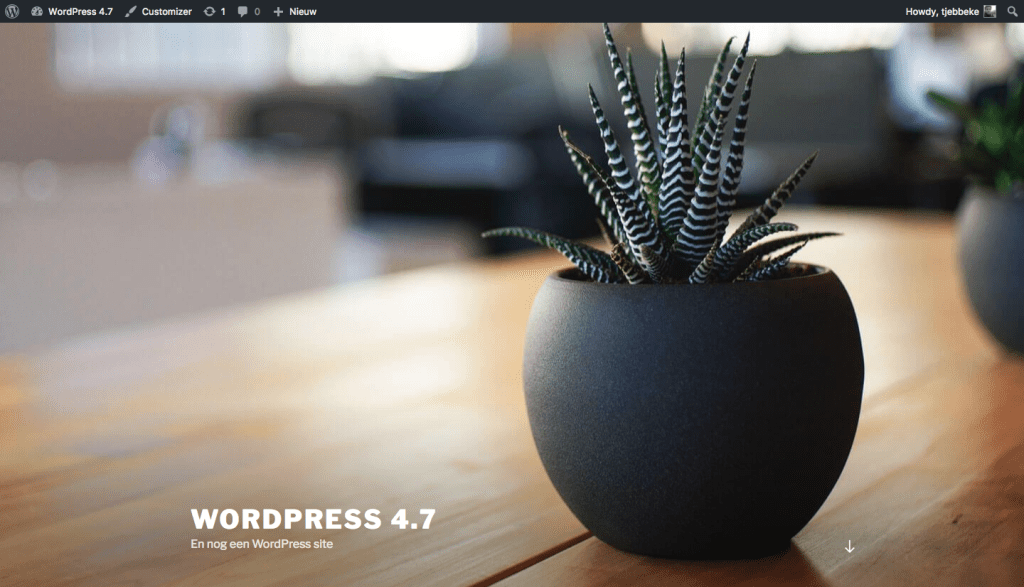Open the admin bar search icon
Image resolution: width=1024 pixels, height=587 pixels.
tap(1012, 11)
